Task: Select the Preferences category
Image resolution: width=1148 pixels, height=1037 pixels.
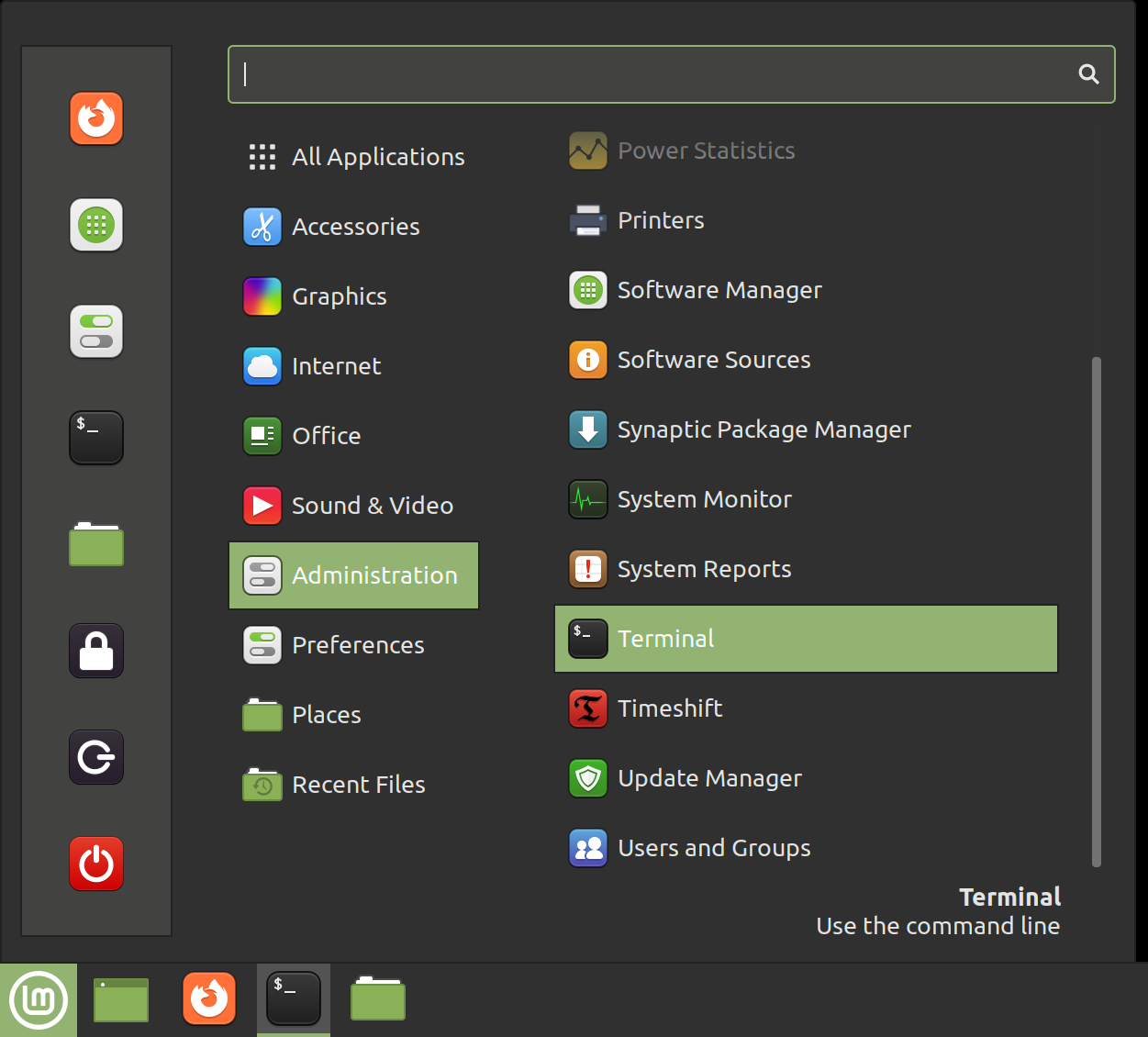Action: [354, 645]
